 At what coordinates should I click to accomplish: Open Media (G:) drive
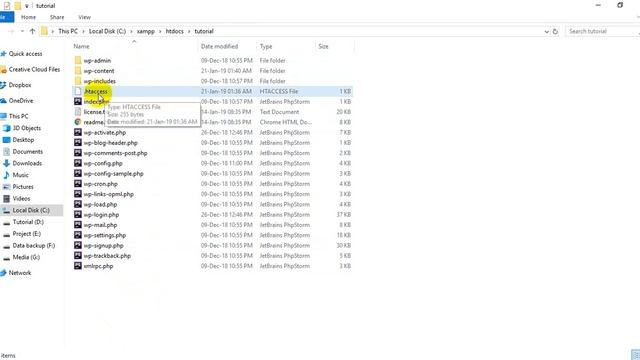(x=26, y=258)
